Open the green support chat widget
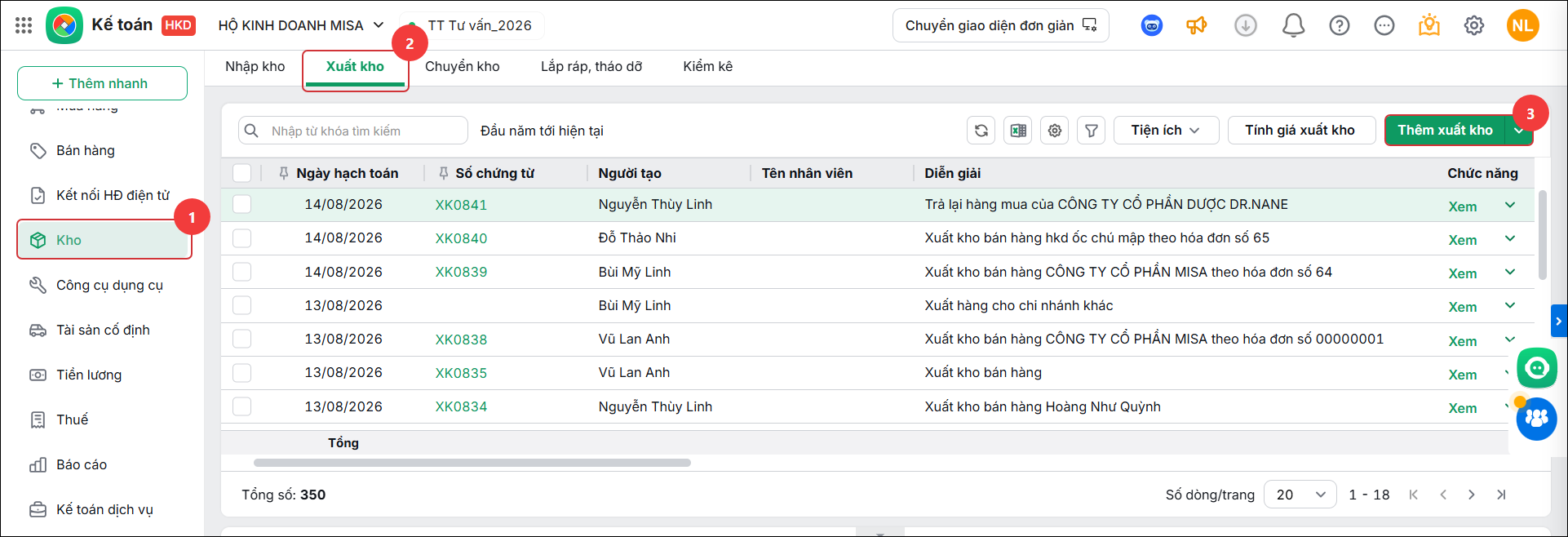 (x=1537, y=368)
